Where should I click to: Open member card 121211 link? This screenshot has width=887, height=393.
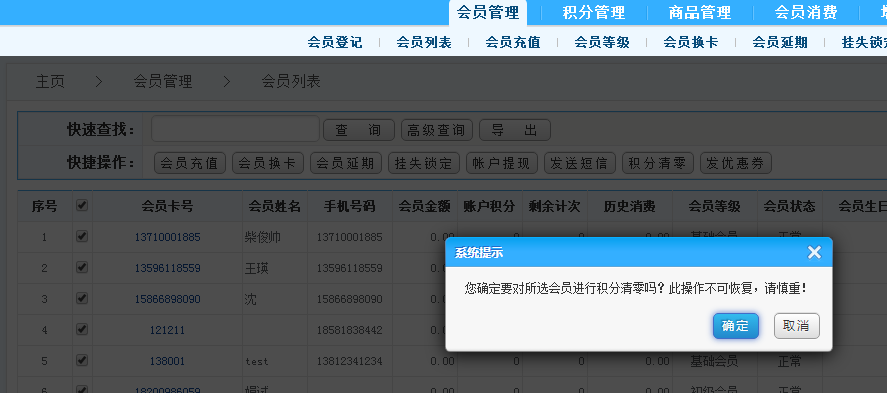click(x=167, y=330)
